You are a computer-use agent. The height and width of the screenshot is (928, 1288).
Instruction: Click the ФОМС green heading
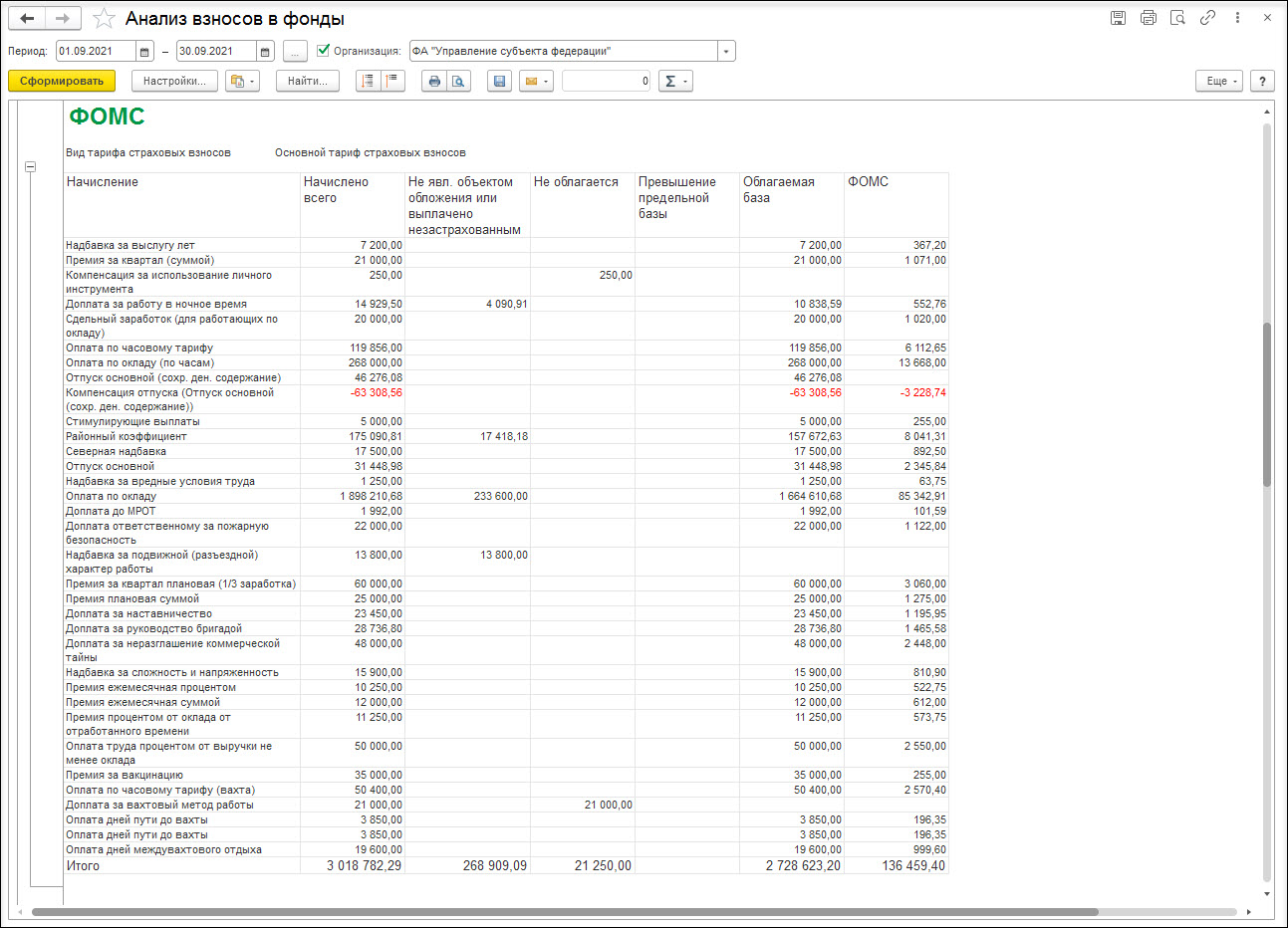107,116
